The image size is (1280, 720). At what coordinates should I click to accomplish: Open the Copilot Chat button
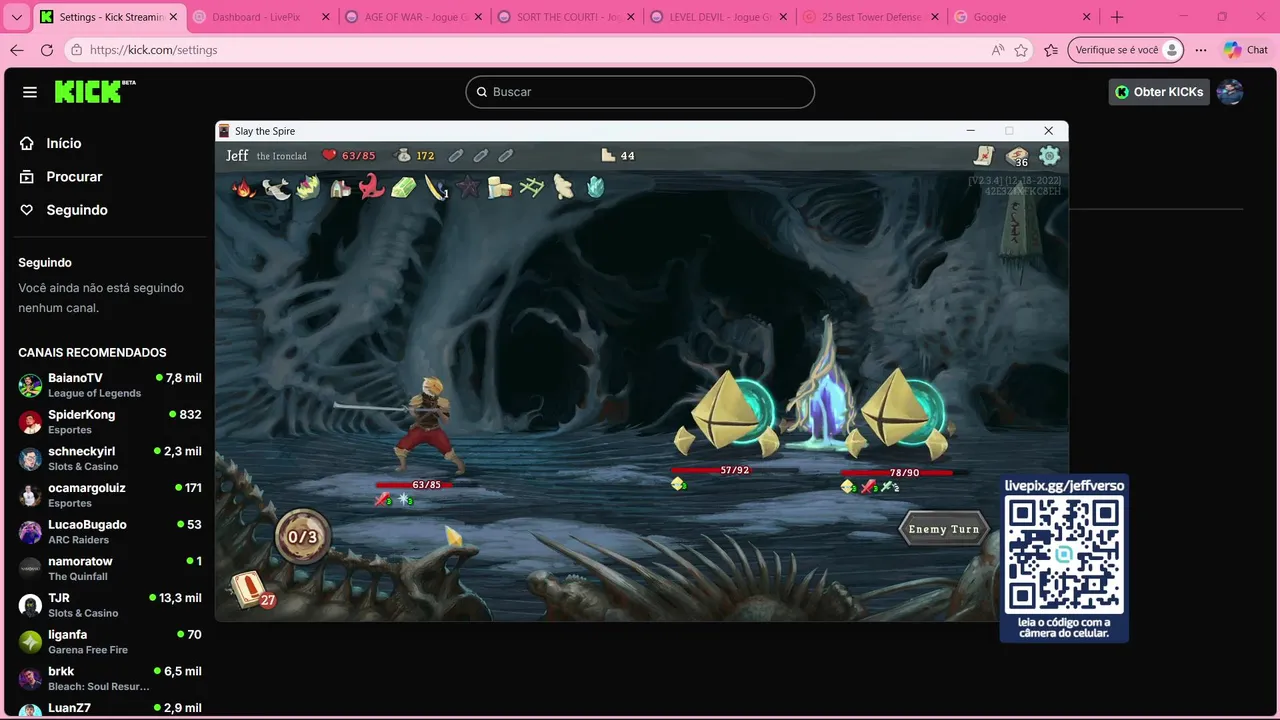[1246, 50]
